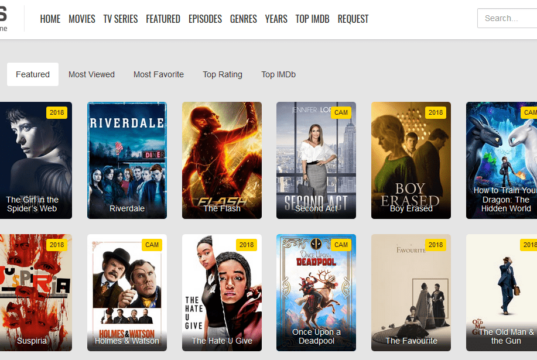This screenshot has height=360, width=537.
Task: Open the EPISODES page
Action: coord(205,19)
